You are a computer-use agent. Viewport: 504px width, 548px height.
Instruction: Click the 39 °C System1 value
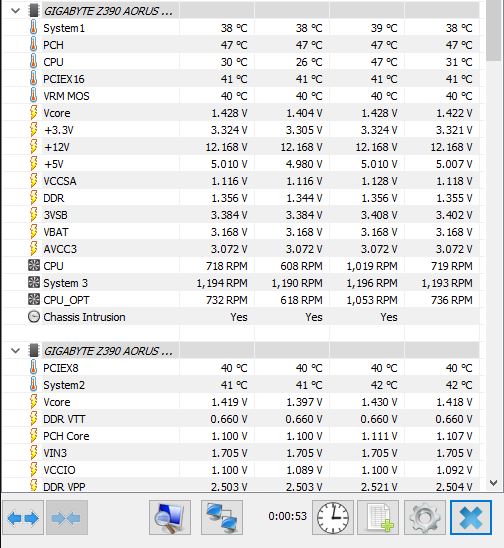(384, 28)
